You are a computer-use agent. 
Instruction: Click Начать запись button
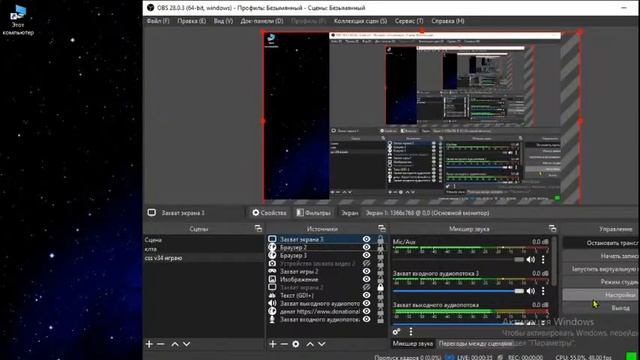[x=601, y=256]
